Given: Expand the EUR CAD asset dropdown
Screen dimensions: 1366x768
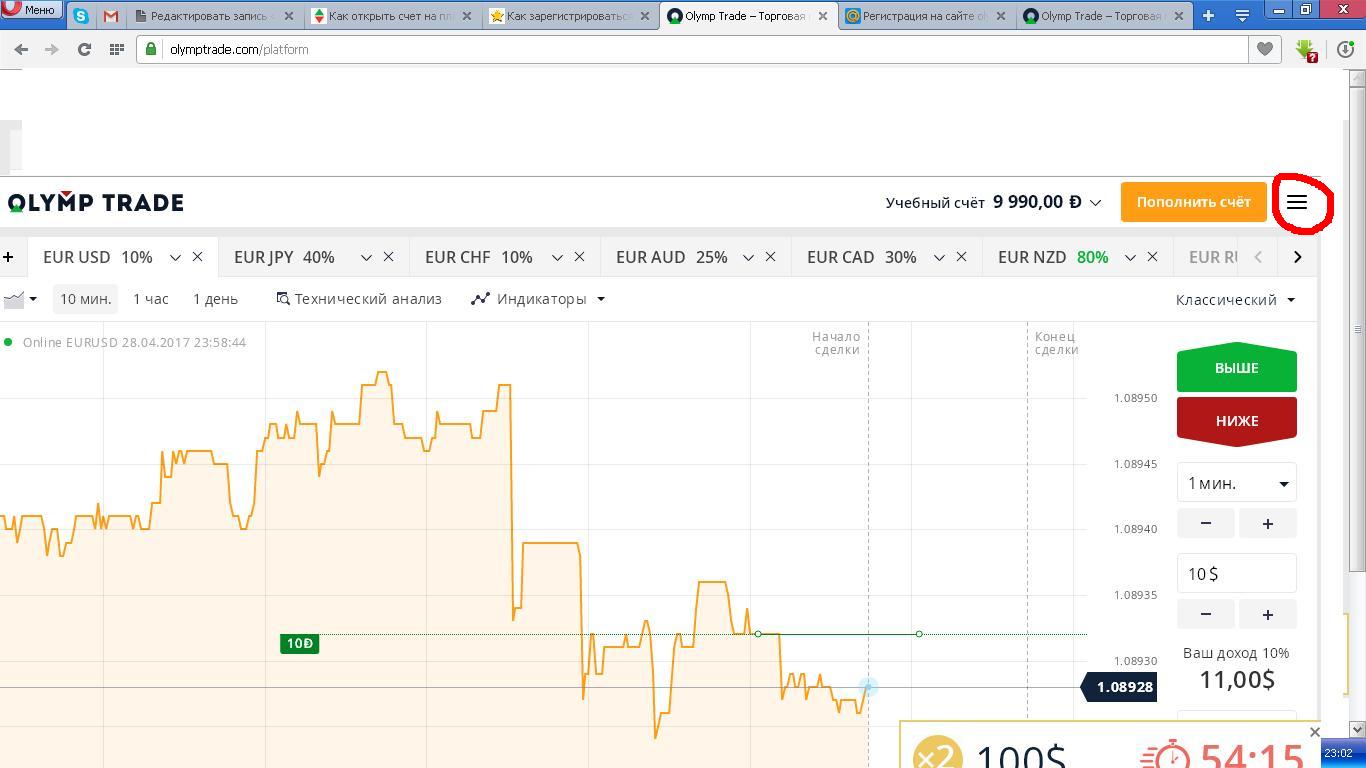Looking at the screenshot, I should point(939,257).
